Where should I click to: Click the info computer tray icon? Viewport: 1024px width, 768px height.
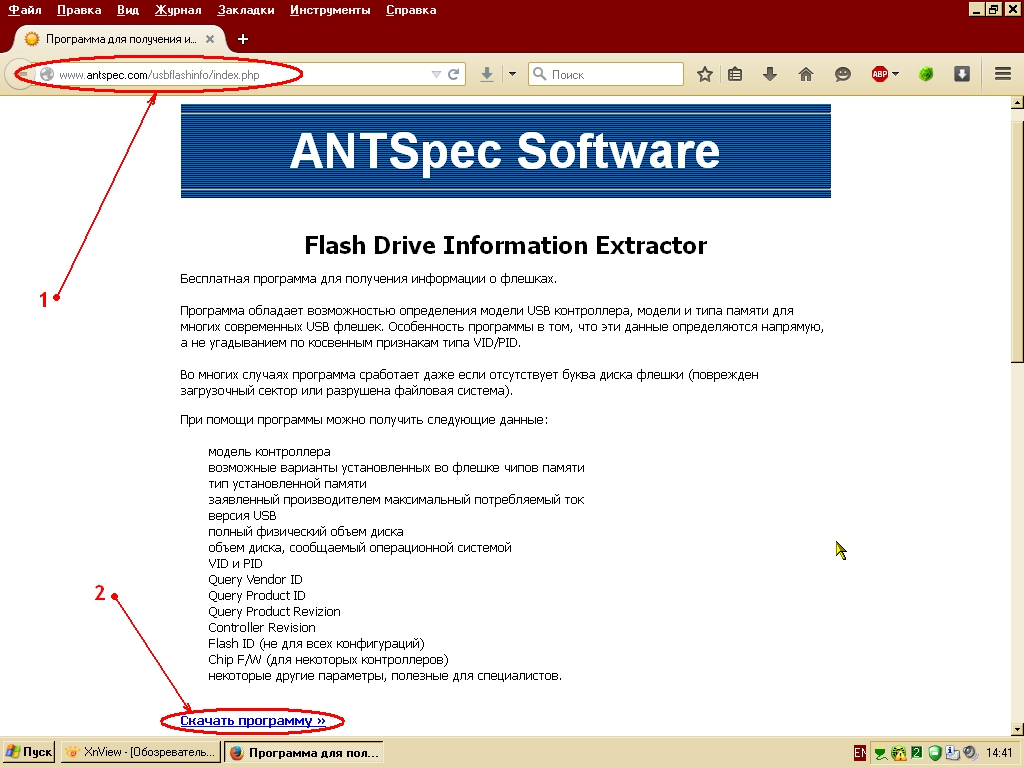[952, 754]
